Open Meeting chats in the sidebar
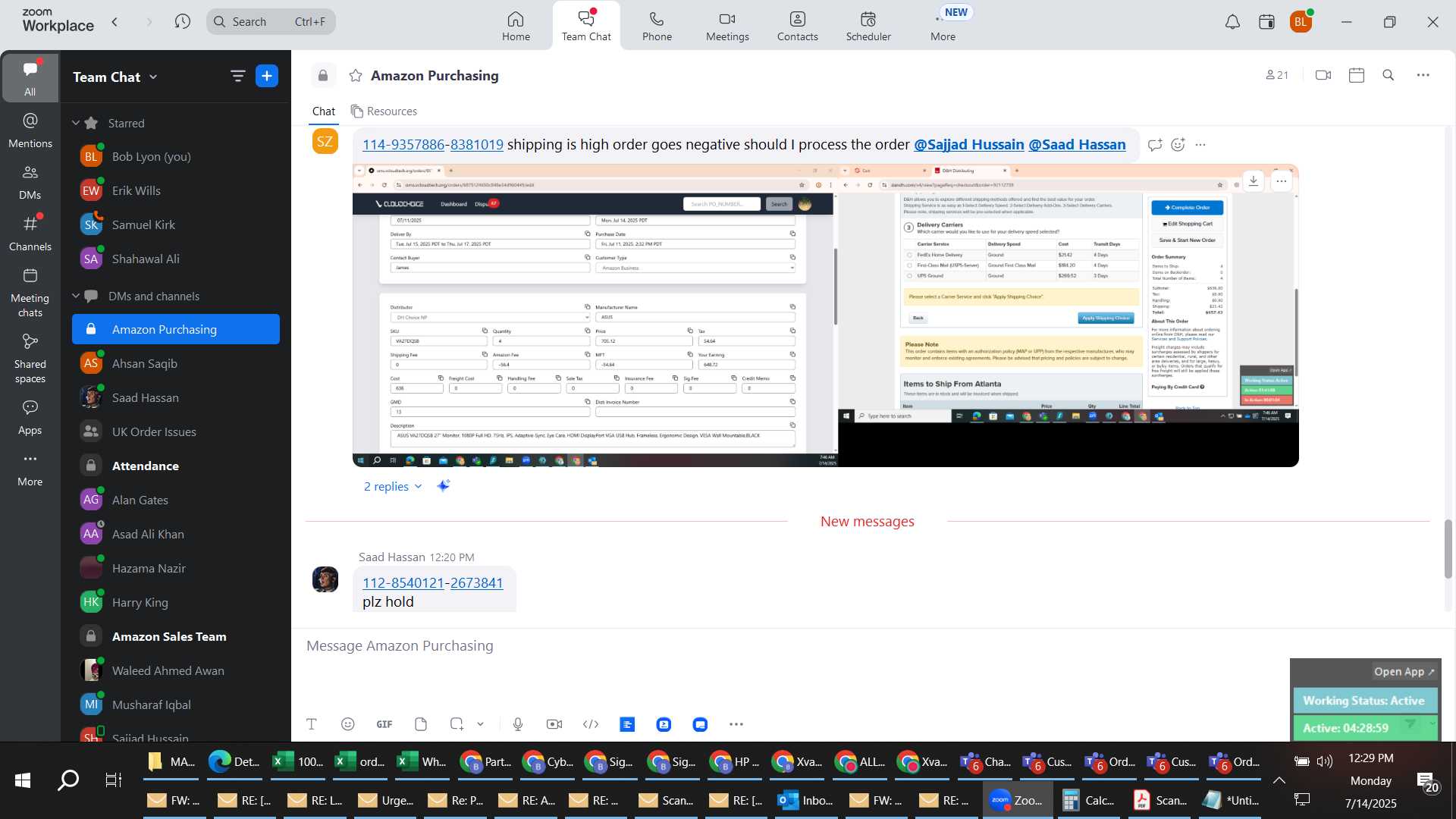Viewport: 1456px width, 819px height. (30, 293)
